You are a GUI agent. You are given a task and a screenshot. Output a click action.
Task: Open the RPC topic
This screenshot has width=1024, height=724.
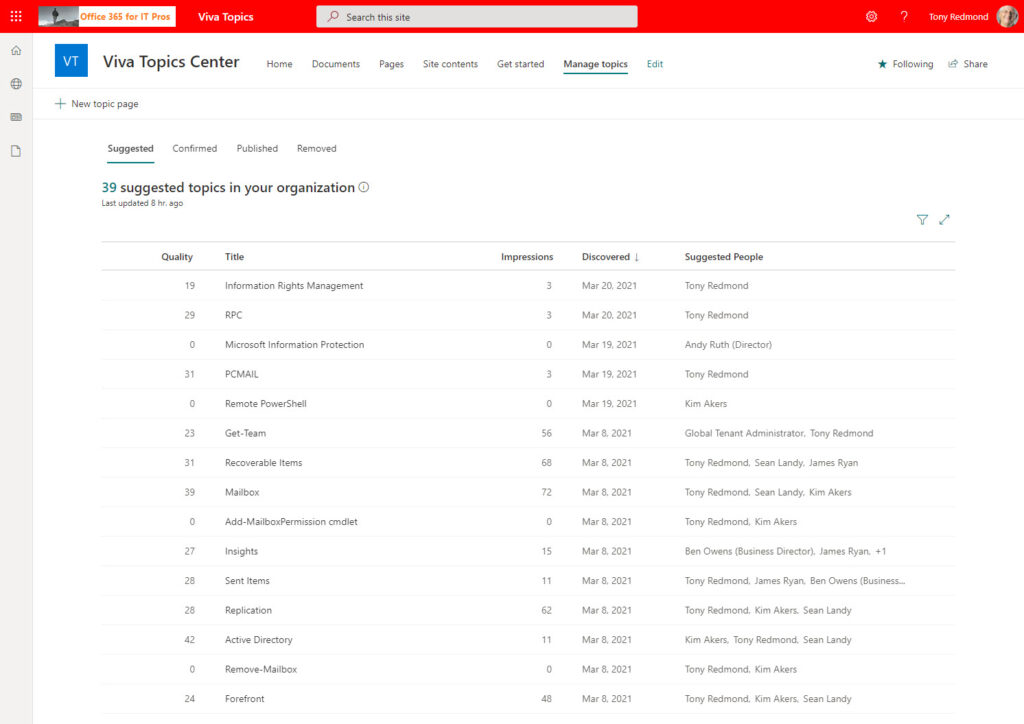pyautogui.click(x=234, y=315)
